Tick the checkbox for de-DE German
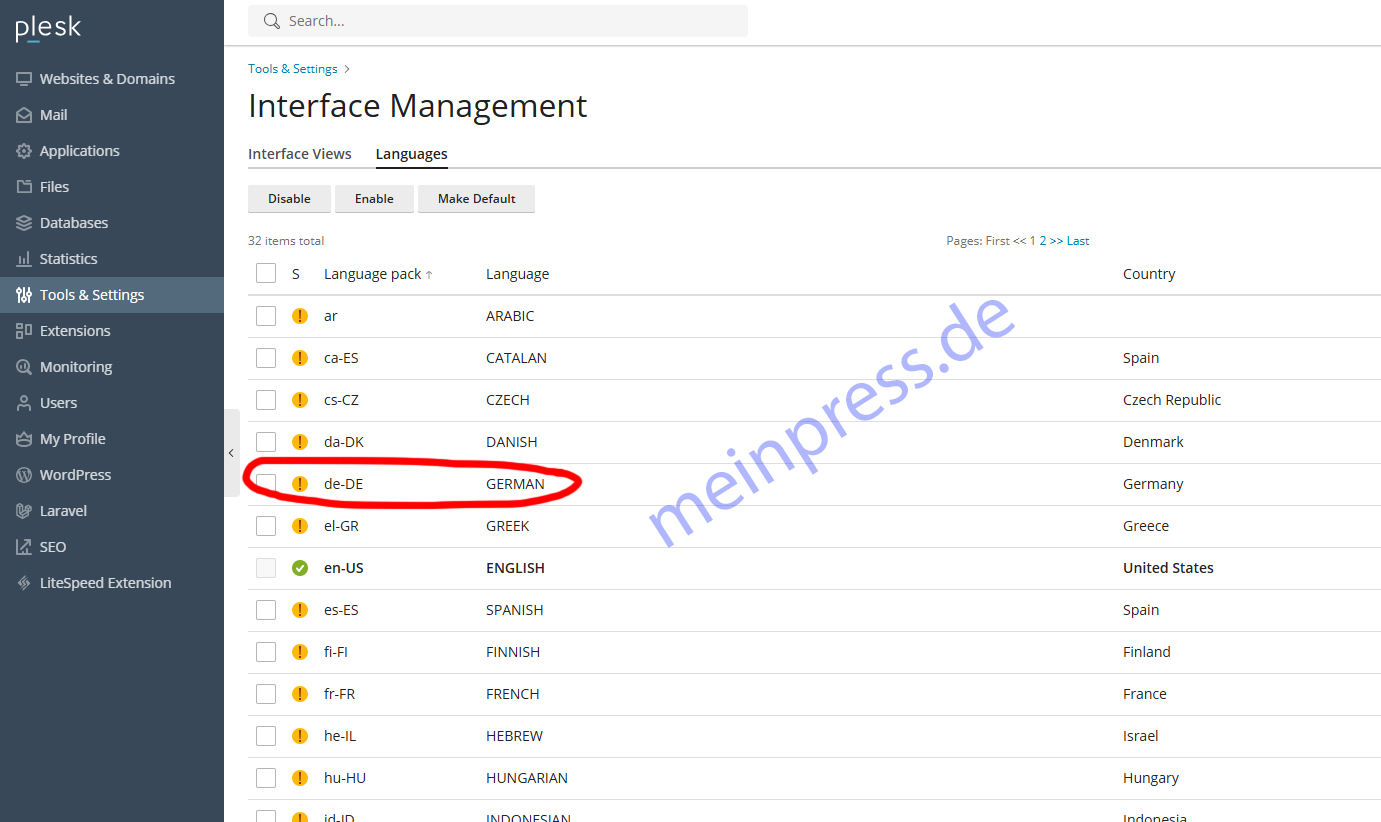The height and width of the screenshot is (822, 1381). point(266,484)
